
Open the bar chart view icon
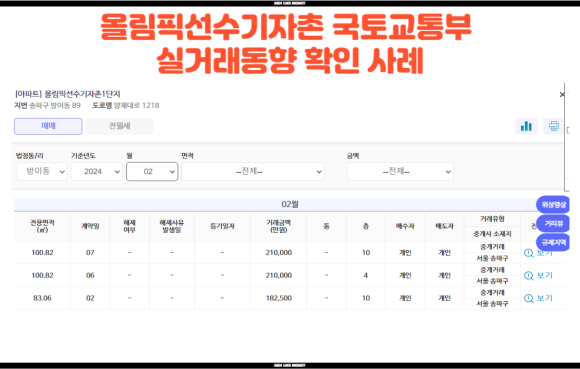(x=526, y=126)
